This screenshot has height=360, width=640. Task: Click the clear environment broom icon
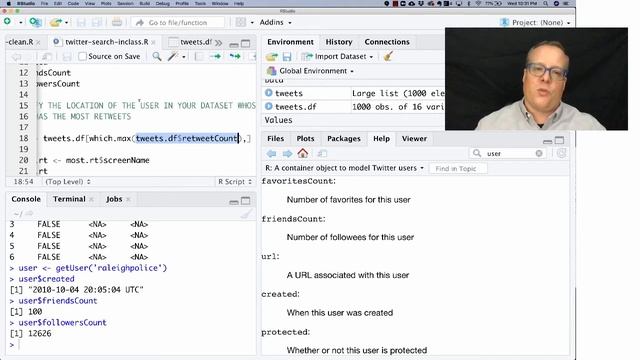388,56
